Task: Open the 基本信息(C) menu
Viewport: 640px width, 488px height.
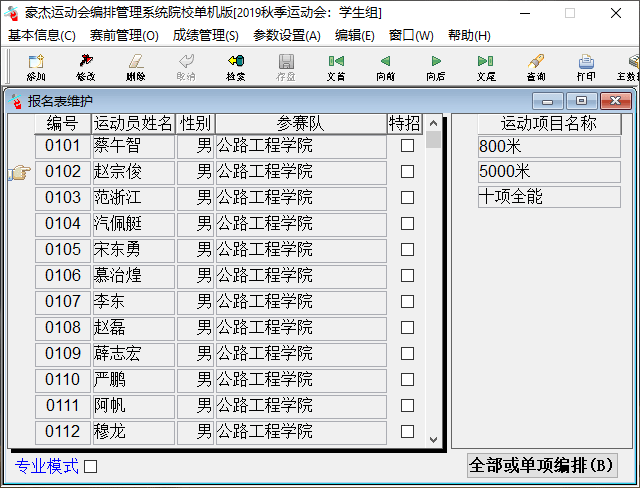Action: [x=42, y=35]
